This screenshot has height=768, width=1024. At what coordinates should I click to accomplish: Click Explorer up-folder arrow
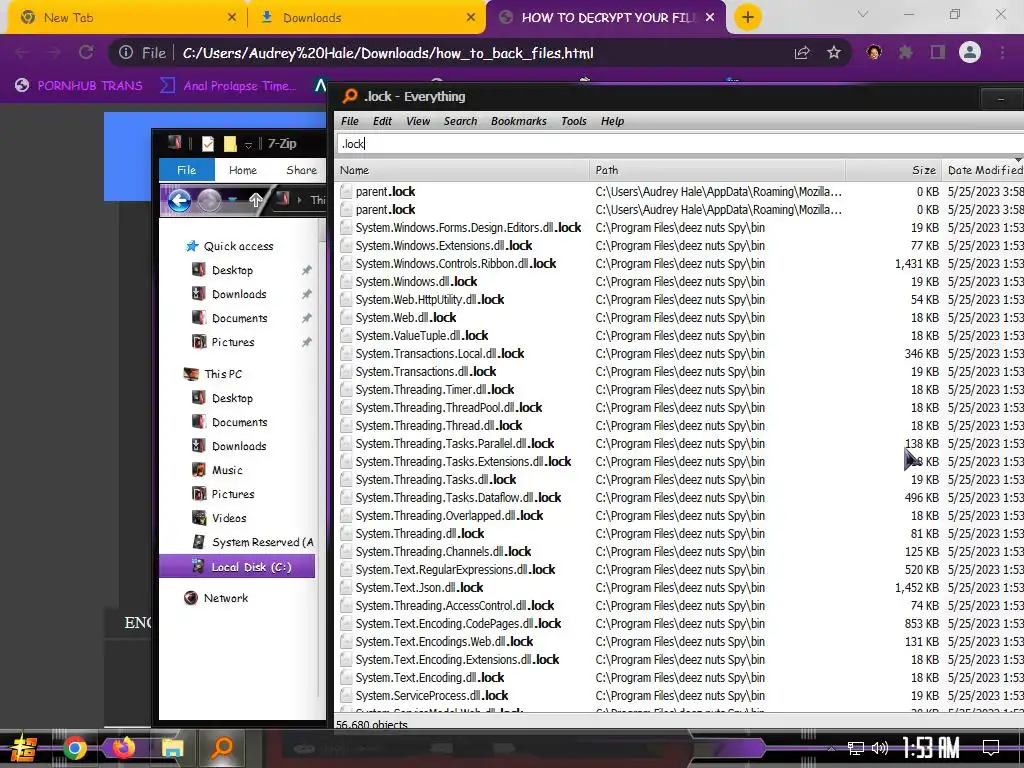[x=255, y=200]
